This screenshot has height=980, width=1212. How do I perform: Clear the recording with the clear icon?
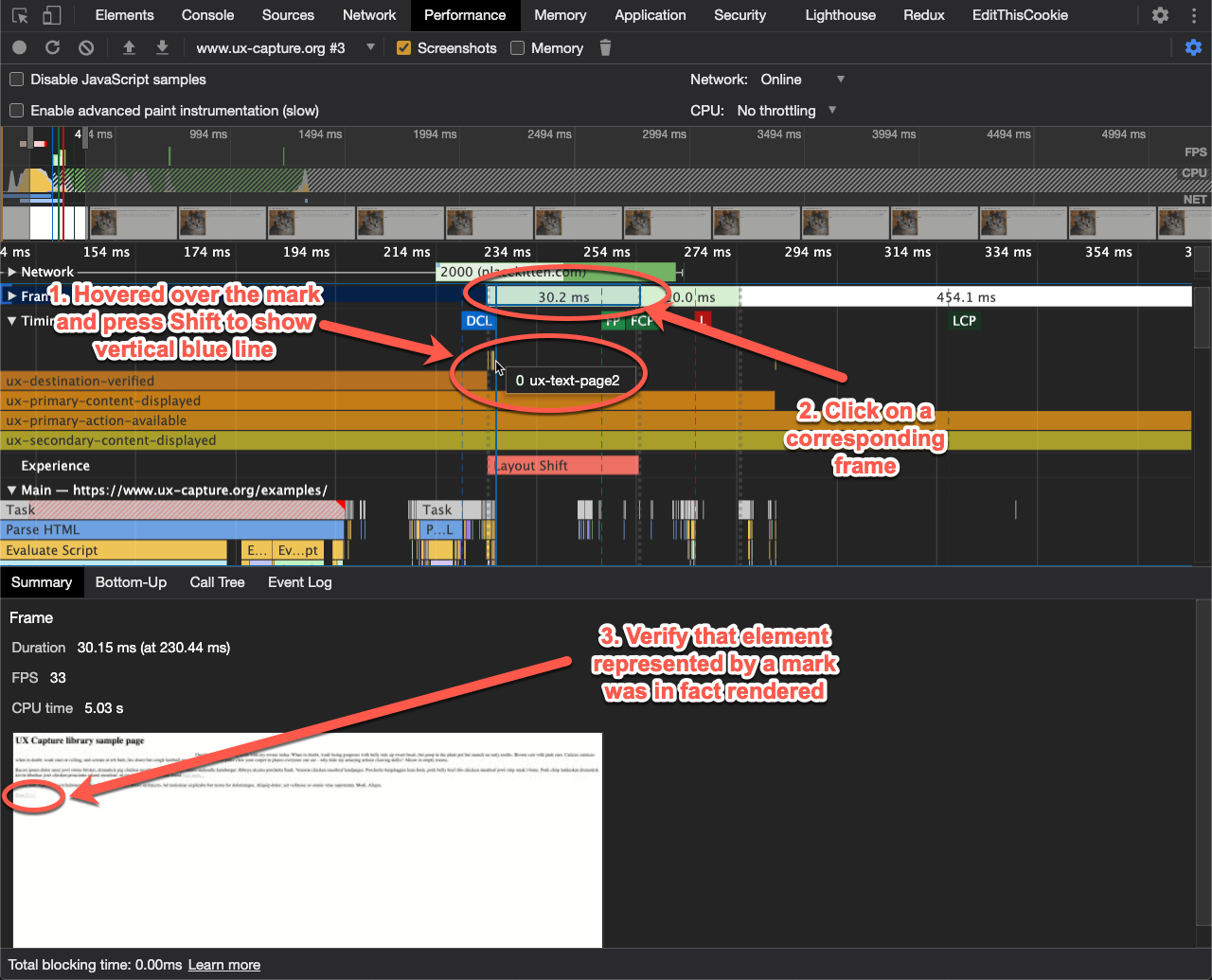click(86, 47)
